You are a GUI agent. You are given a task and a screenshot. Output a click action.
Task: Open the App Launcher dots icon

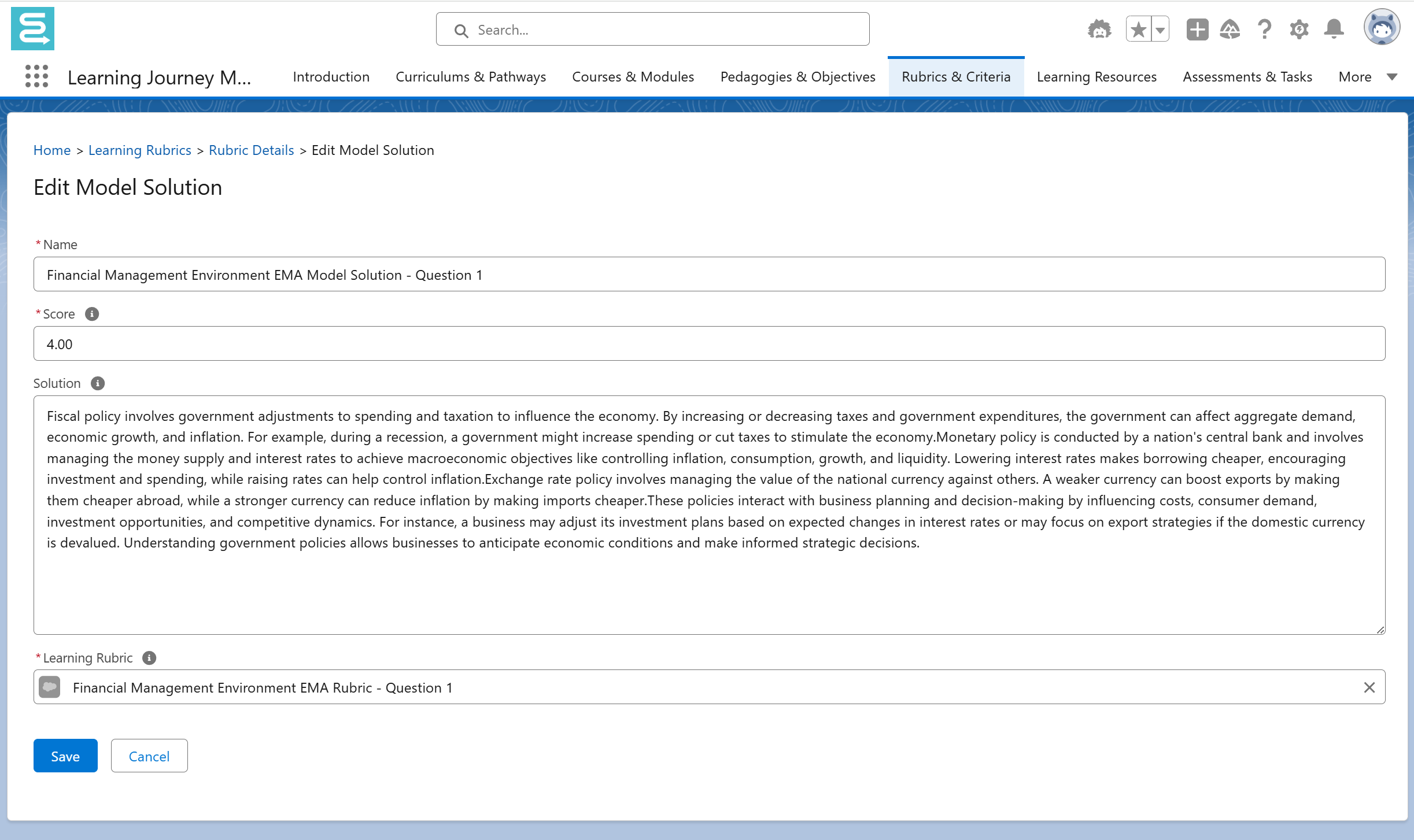[x=36, y=76]
